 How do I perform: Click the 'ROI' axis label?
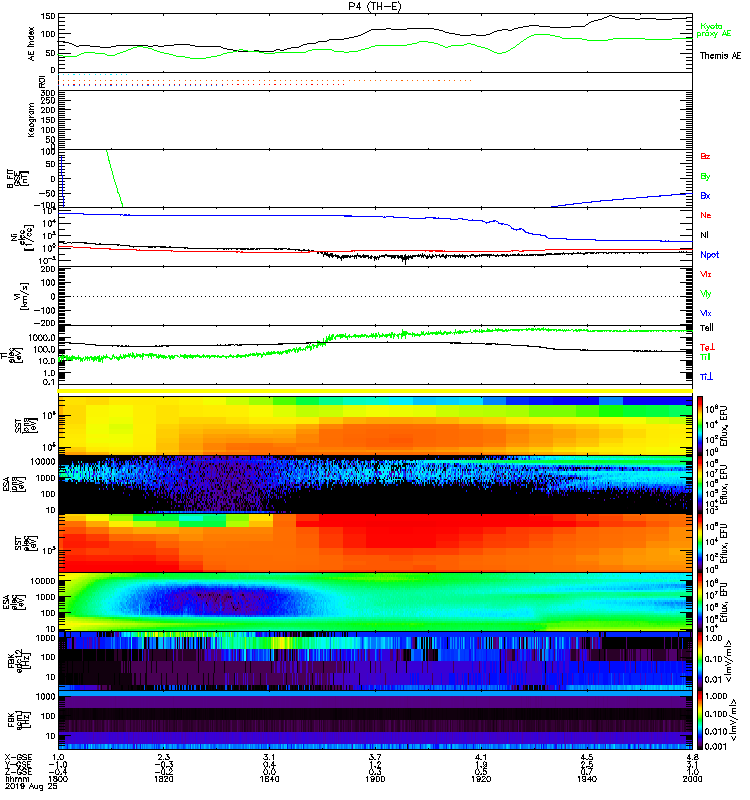click(42, 81)
